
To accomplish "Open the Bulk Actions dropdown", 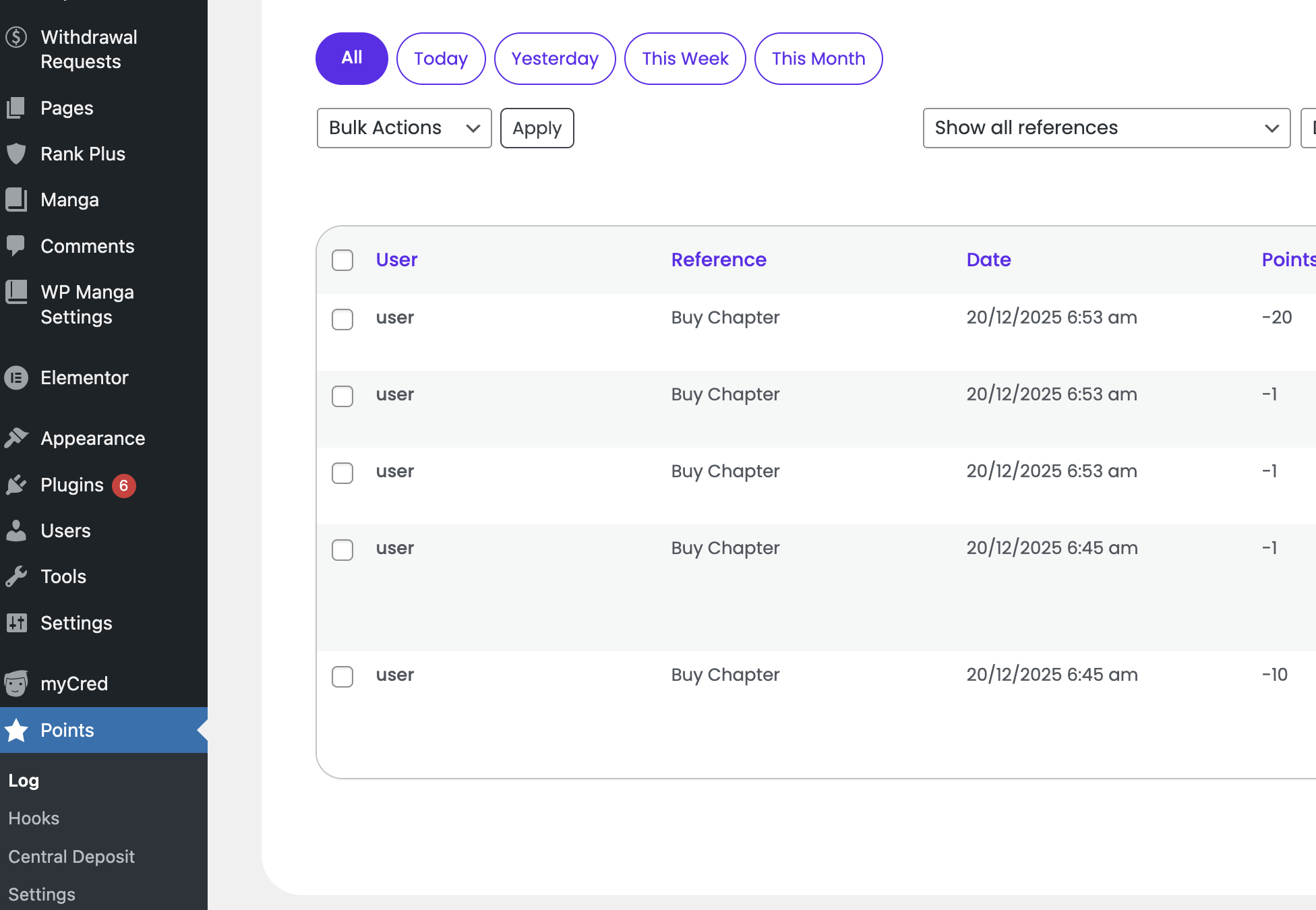I will click(404, 128).
